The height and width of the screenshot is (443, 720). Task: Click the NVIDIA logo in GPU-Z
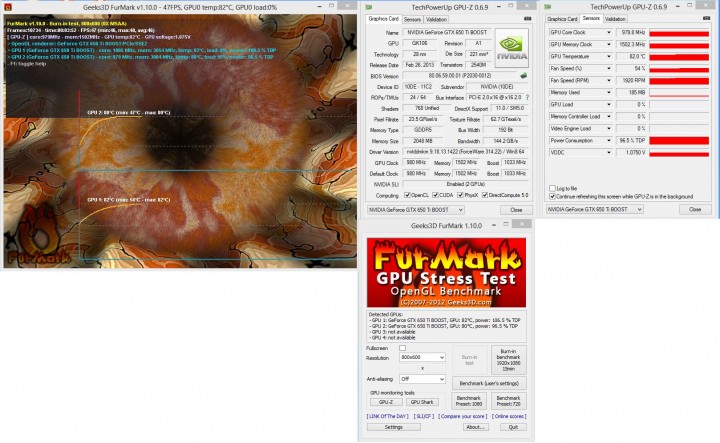(x=512, y=48)
